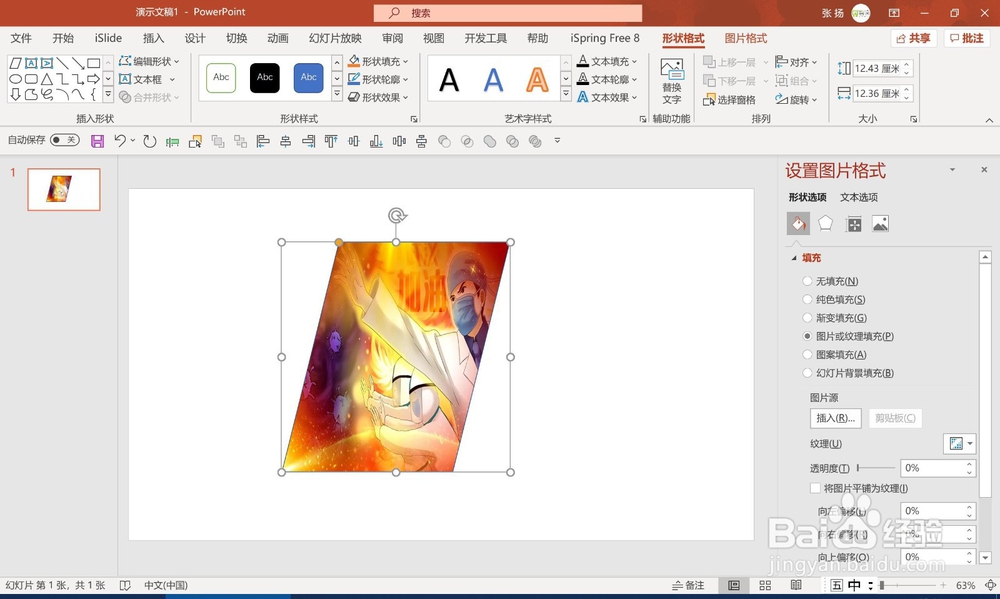Click the Insert (插入) picture source button

point(835,418)
